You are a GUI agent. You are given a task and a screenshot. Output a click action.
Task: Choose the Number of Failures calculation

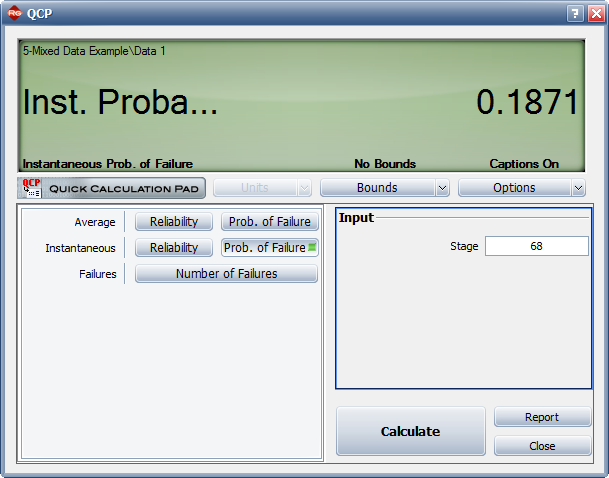[226, 274]
